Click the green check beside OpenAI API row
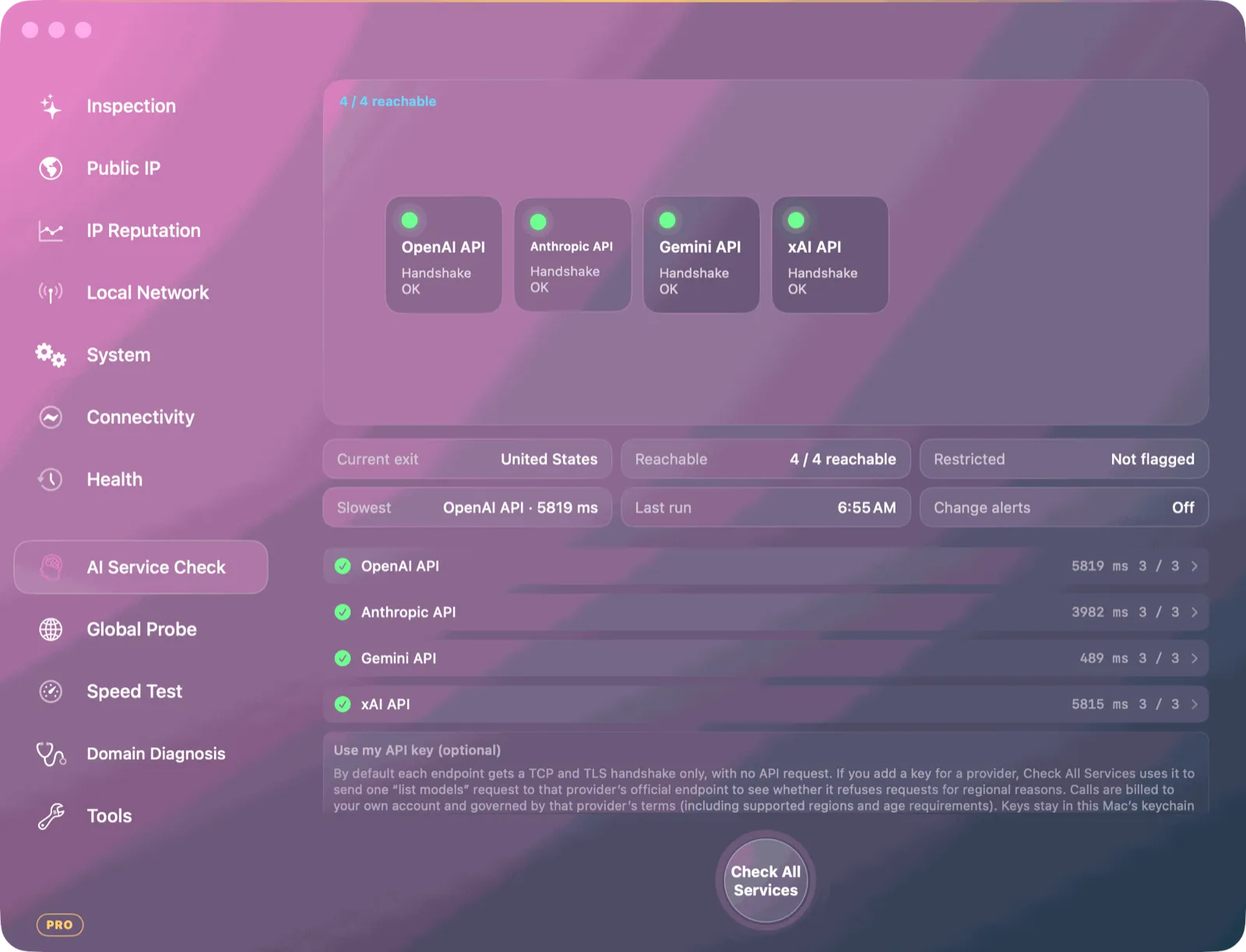 pyautogui.click(x=343, y=566)
